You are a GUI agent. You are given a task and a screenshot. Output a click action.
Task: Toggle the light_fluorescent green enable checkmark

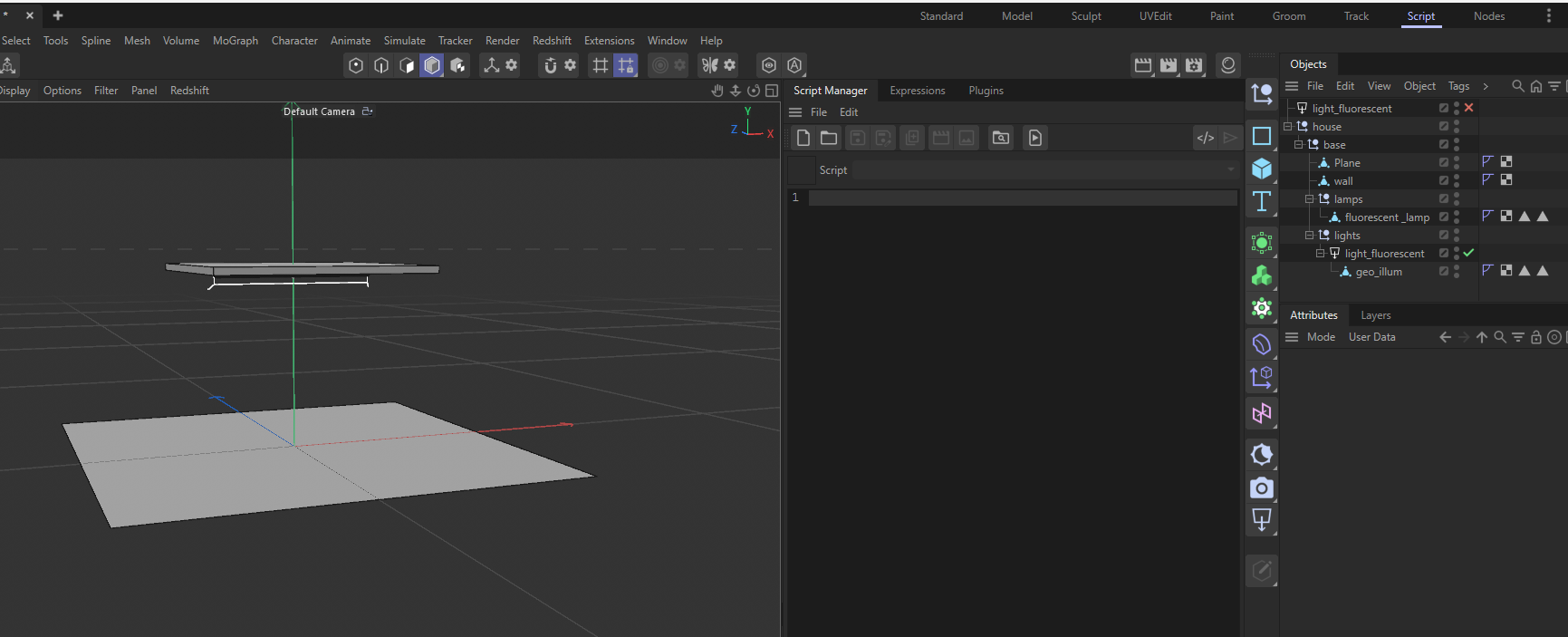pos(1468,253)
